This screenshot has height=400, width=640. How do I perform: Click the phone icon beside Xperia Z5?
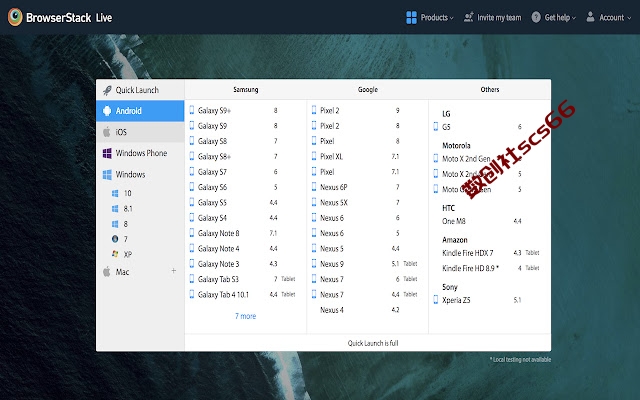pyautogui.click(x=436, y=300)
